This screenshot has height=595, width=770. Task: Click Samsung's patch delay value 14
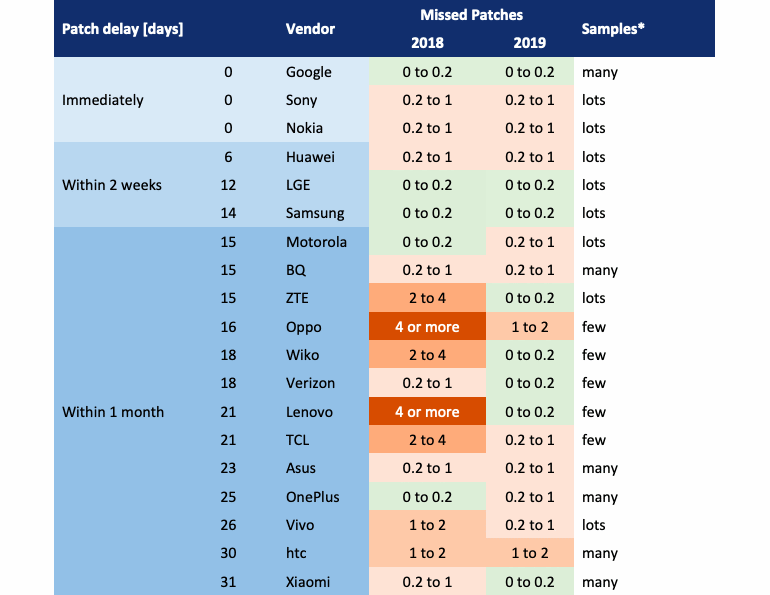pyautogui.click(x=227, y=213)
